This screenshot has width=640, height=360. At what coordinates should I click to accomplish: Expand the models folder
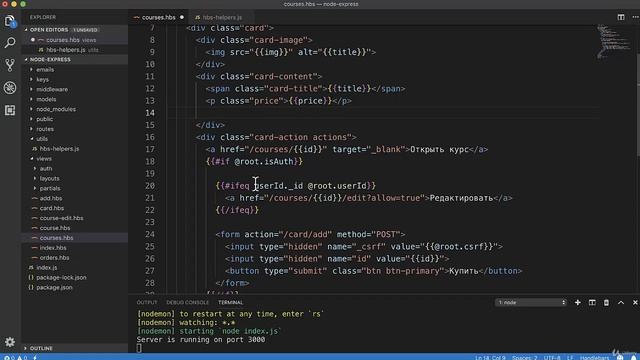point(46,99)
